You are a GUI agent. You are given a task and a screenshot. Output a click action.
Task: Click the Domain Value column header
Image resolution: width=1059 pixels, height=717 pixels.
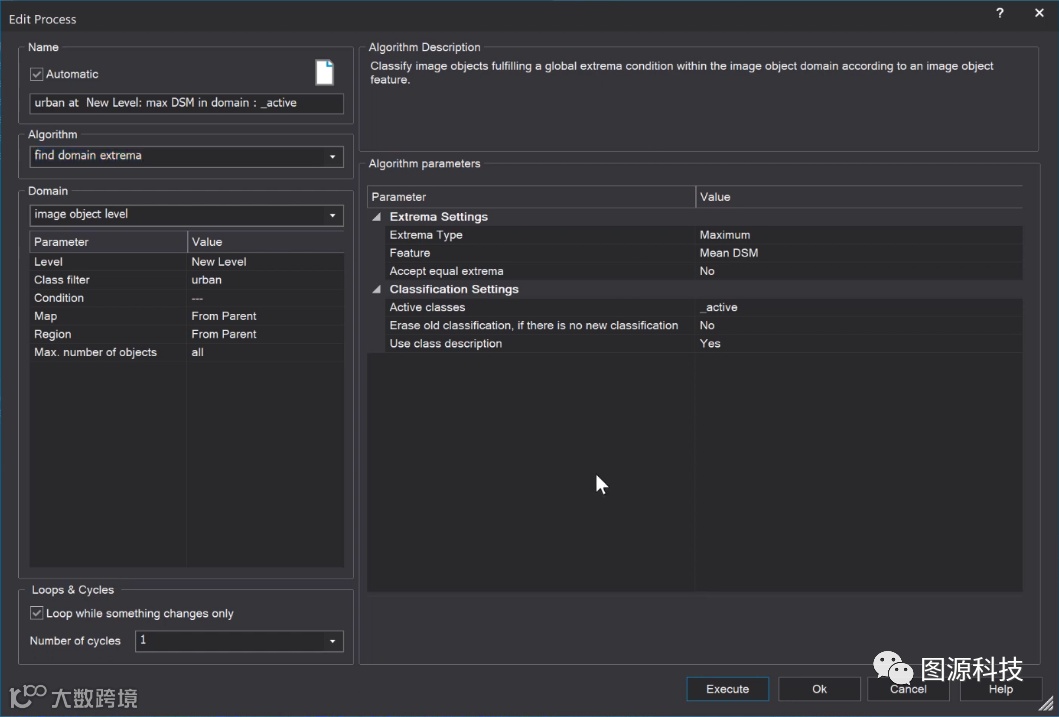(x=265, y=242)
